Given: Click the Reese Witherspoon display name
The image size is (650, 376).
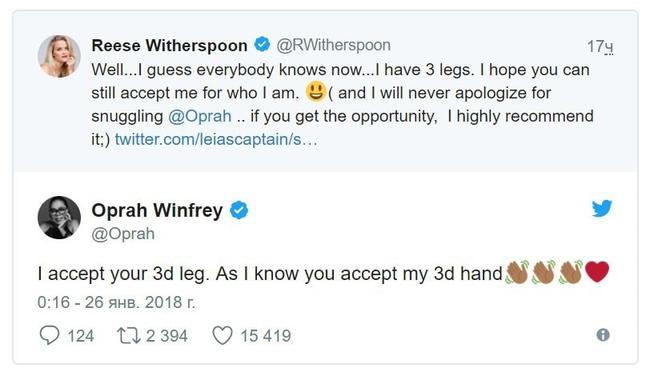Looking at the screenshot, I should point(169,45).
